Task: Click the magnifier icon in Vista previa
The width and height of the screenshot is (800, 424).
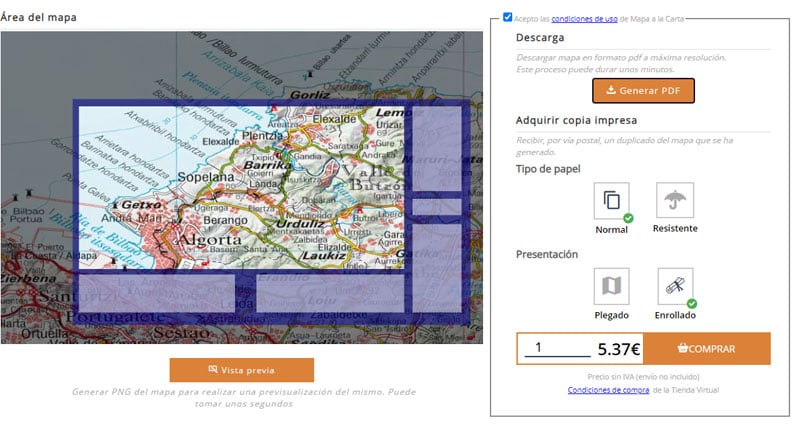Action: click(212, 370)
